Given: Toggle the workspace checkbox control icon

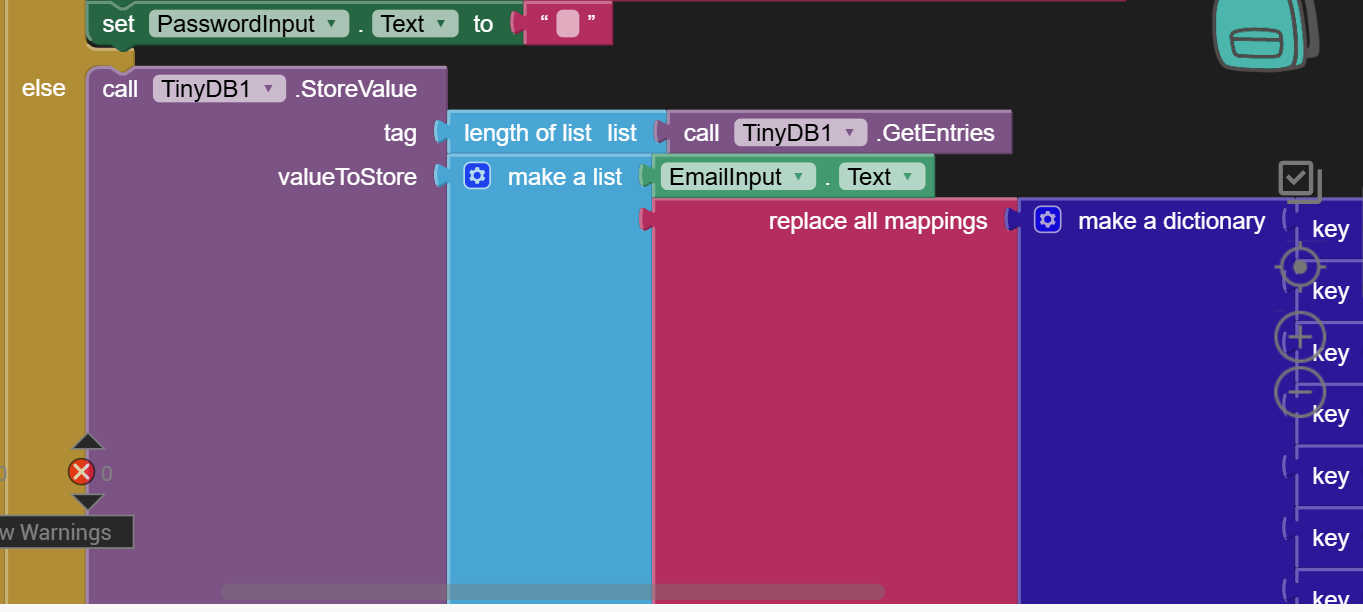Looking at the screenshot, I should 1298,180.
